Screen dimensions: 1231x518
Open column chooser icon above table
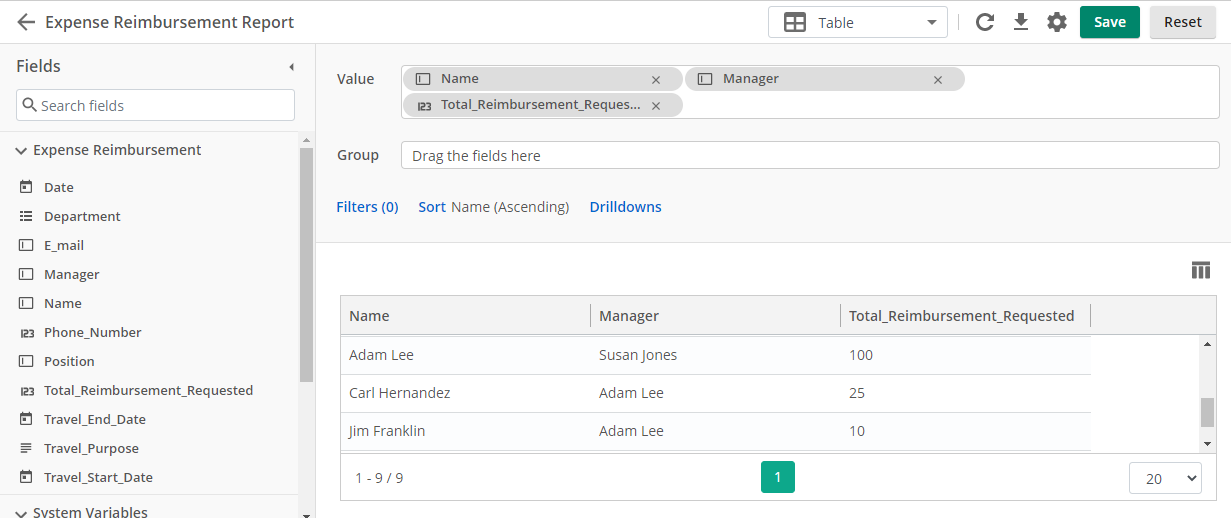point(1201,270)
